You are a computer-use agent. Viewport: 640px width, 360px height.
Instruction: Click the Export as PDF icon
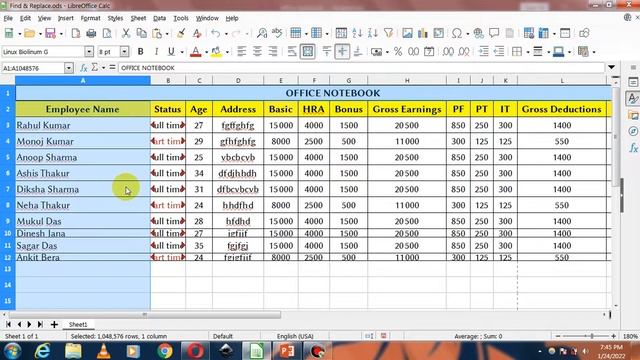76,33
